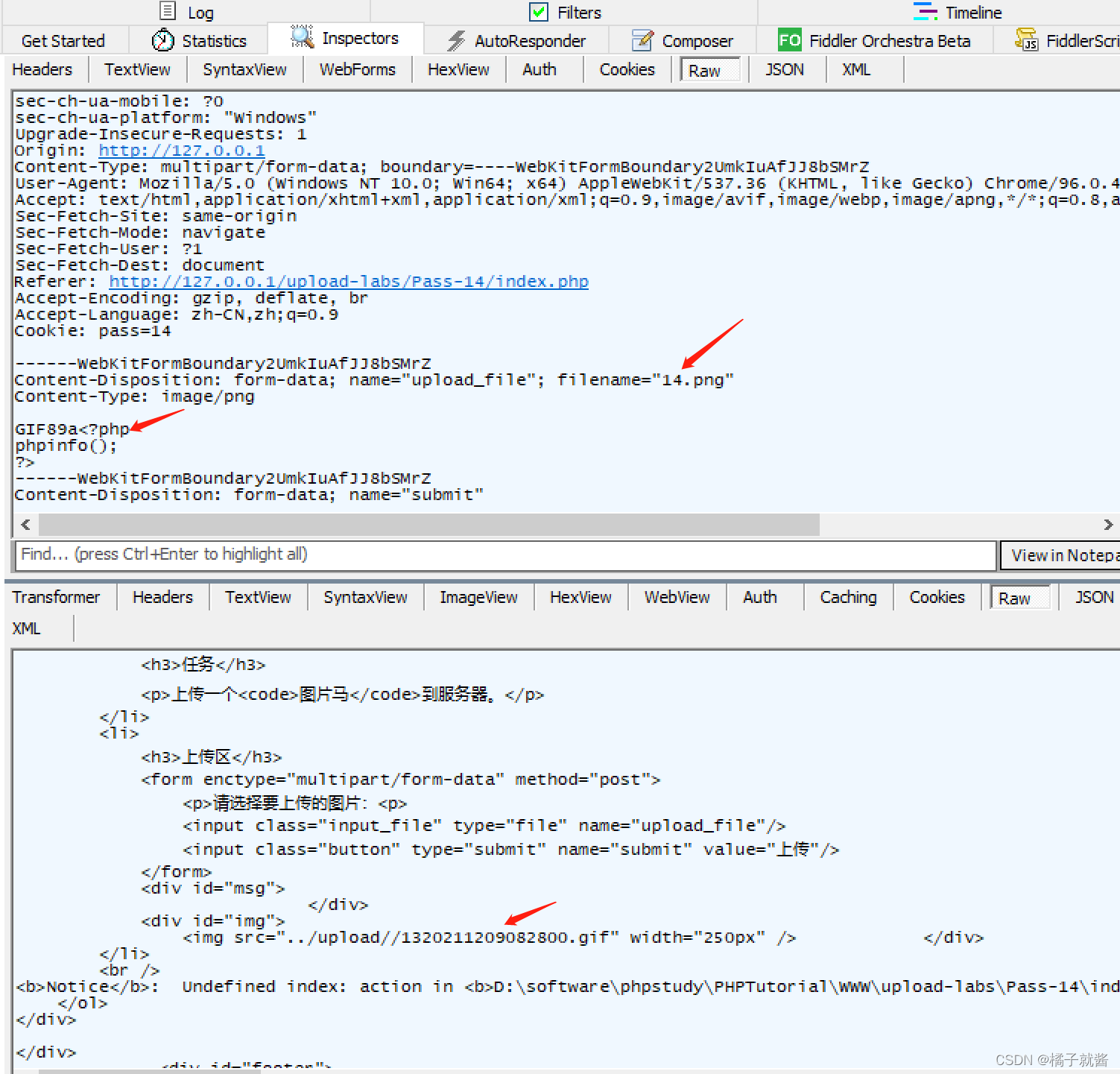Open the request Auth tab
The image size is (1120, 1074).
coord(540,69)
